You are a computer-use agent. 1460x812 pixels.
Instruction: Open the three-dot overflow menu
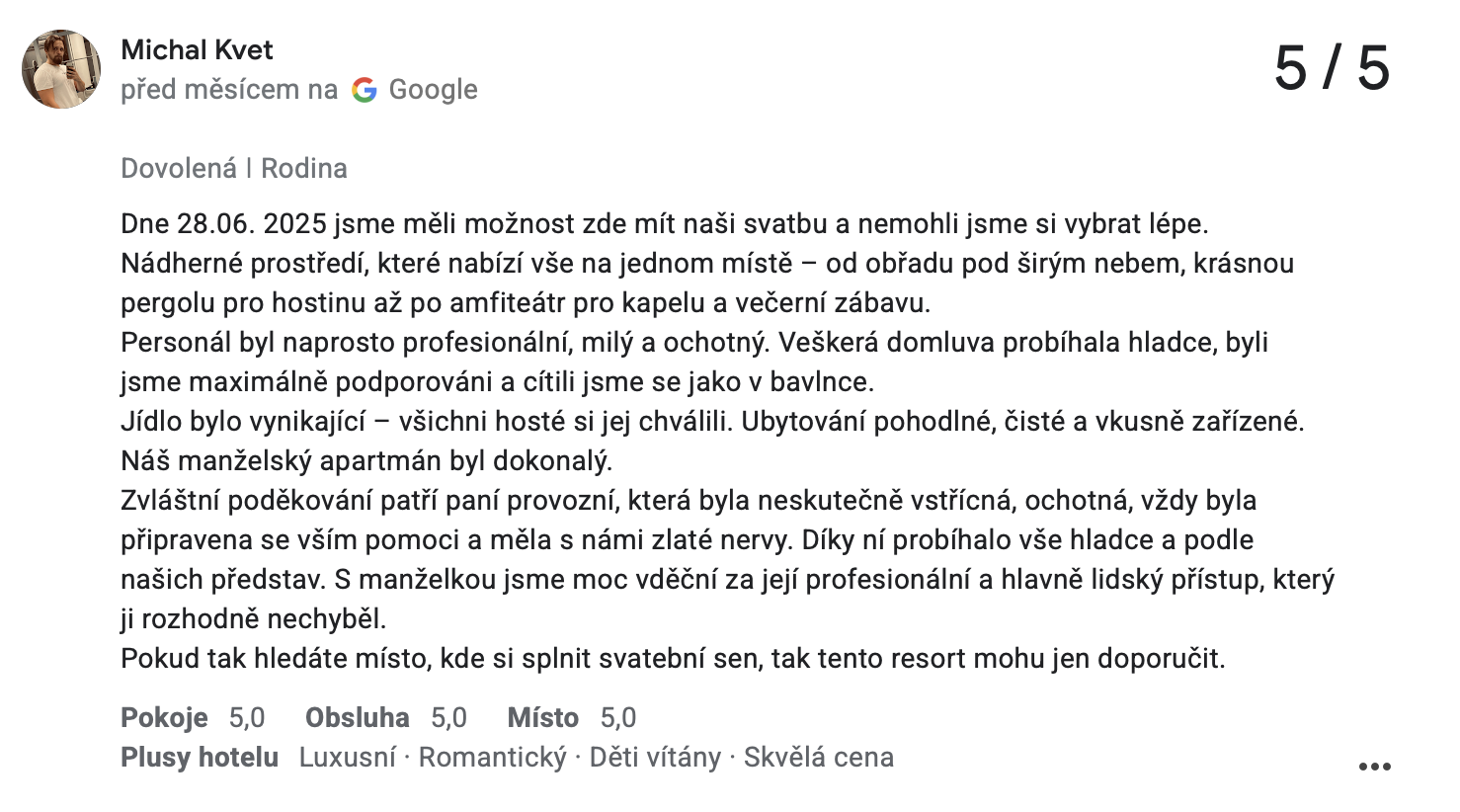(1373, 766)
